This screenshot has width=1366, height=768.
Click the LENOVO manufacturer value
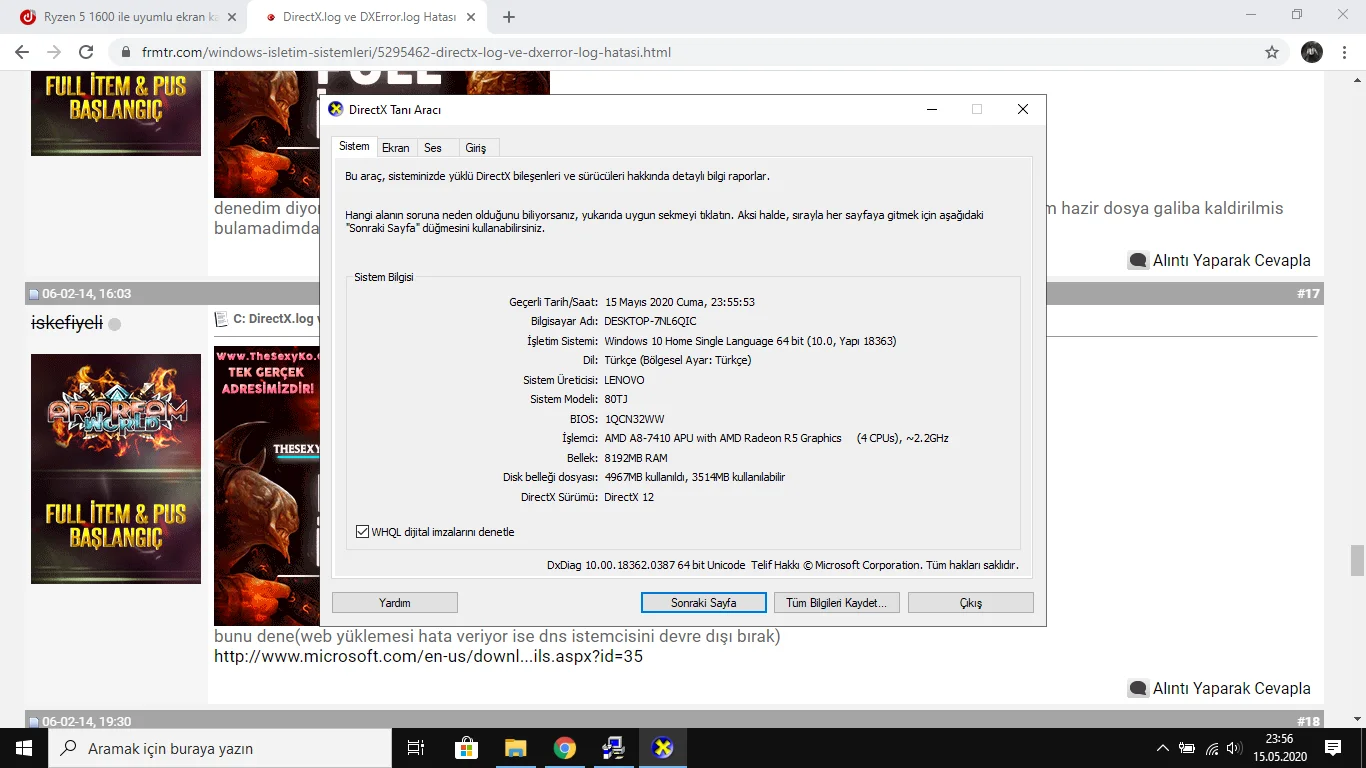click(x=624, y=380)
